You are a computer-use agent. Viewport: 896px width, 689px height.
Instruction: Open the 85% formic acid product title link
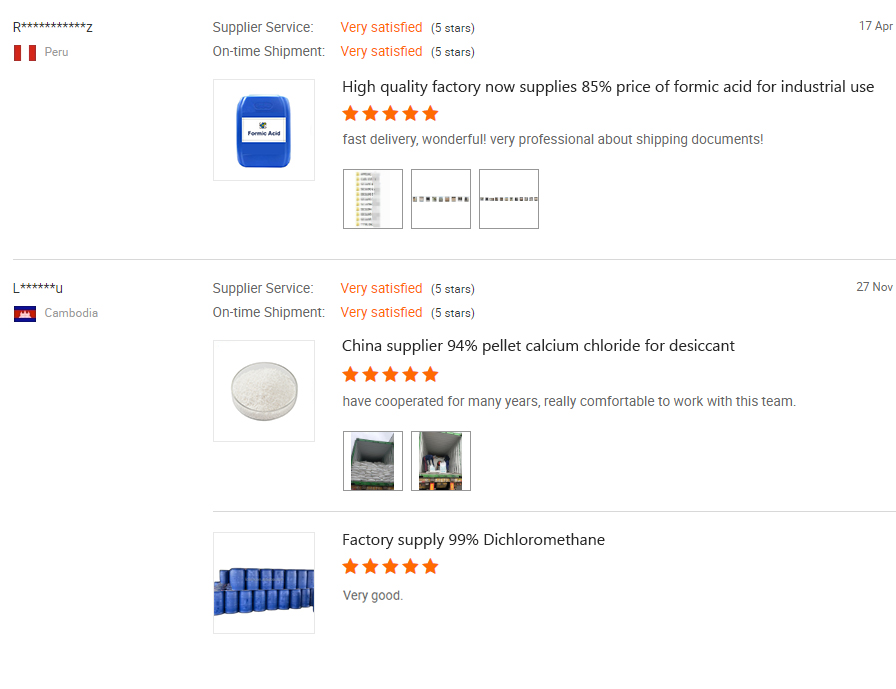pos(608,87)
